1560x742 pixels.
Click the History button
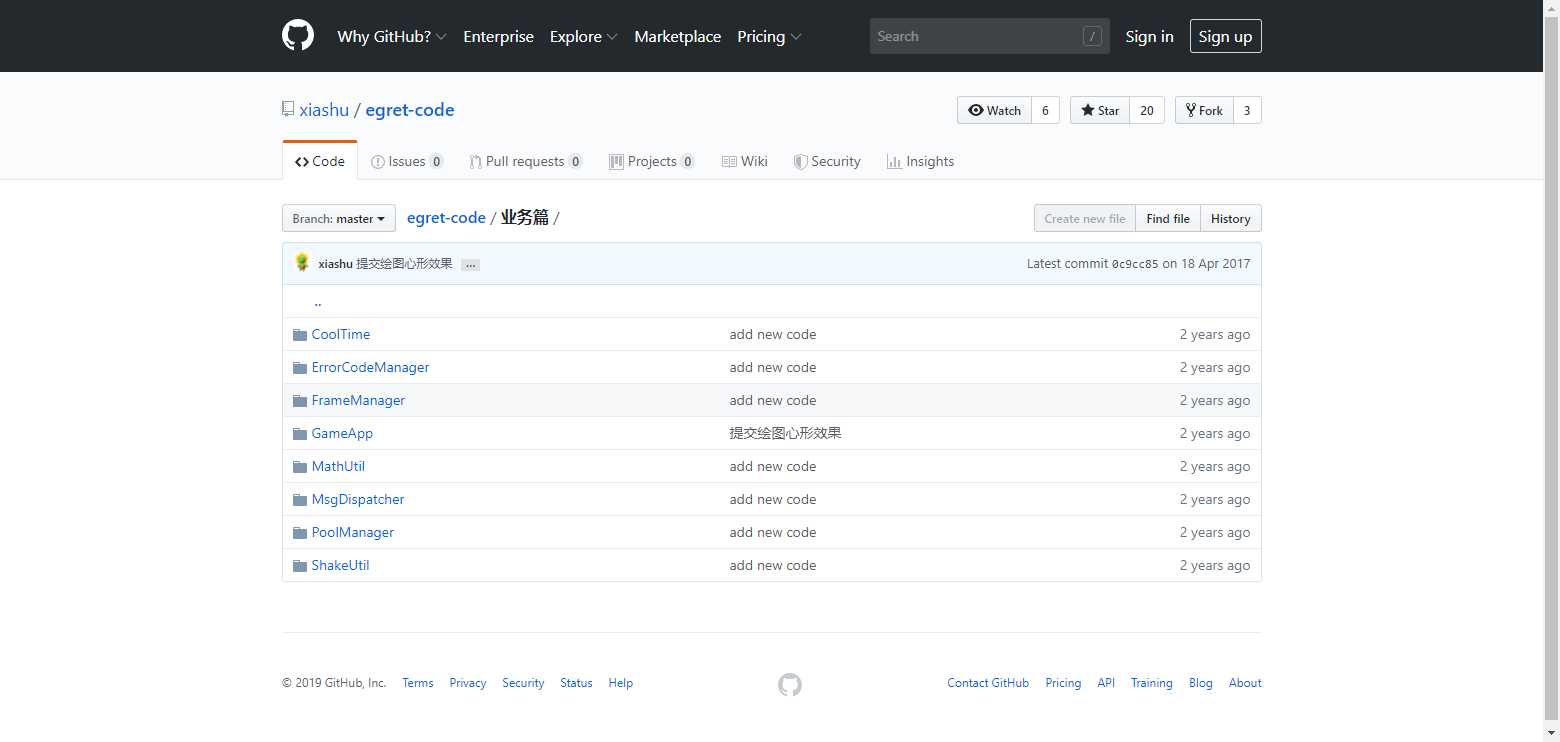point(1231,218)
